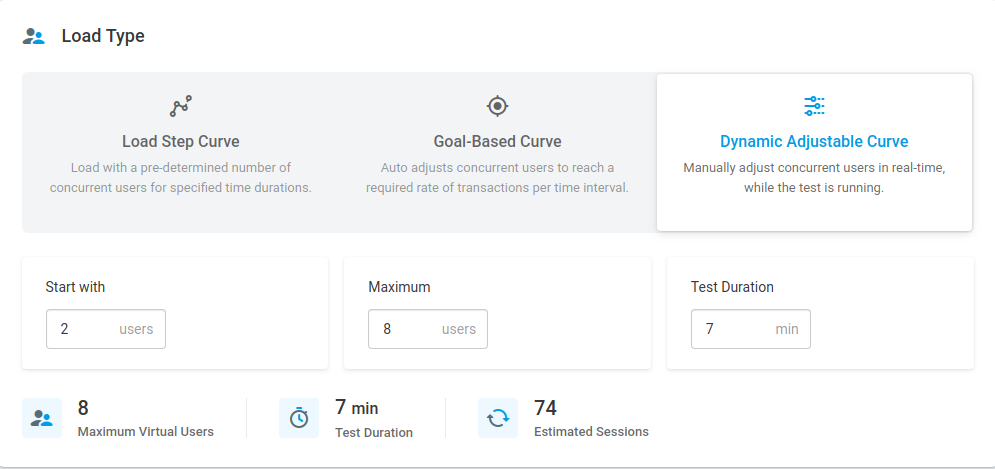This screenshot has height=469, width=995.
Task: Click the Goal-Based Curve description text
Action: point(497,178)
